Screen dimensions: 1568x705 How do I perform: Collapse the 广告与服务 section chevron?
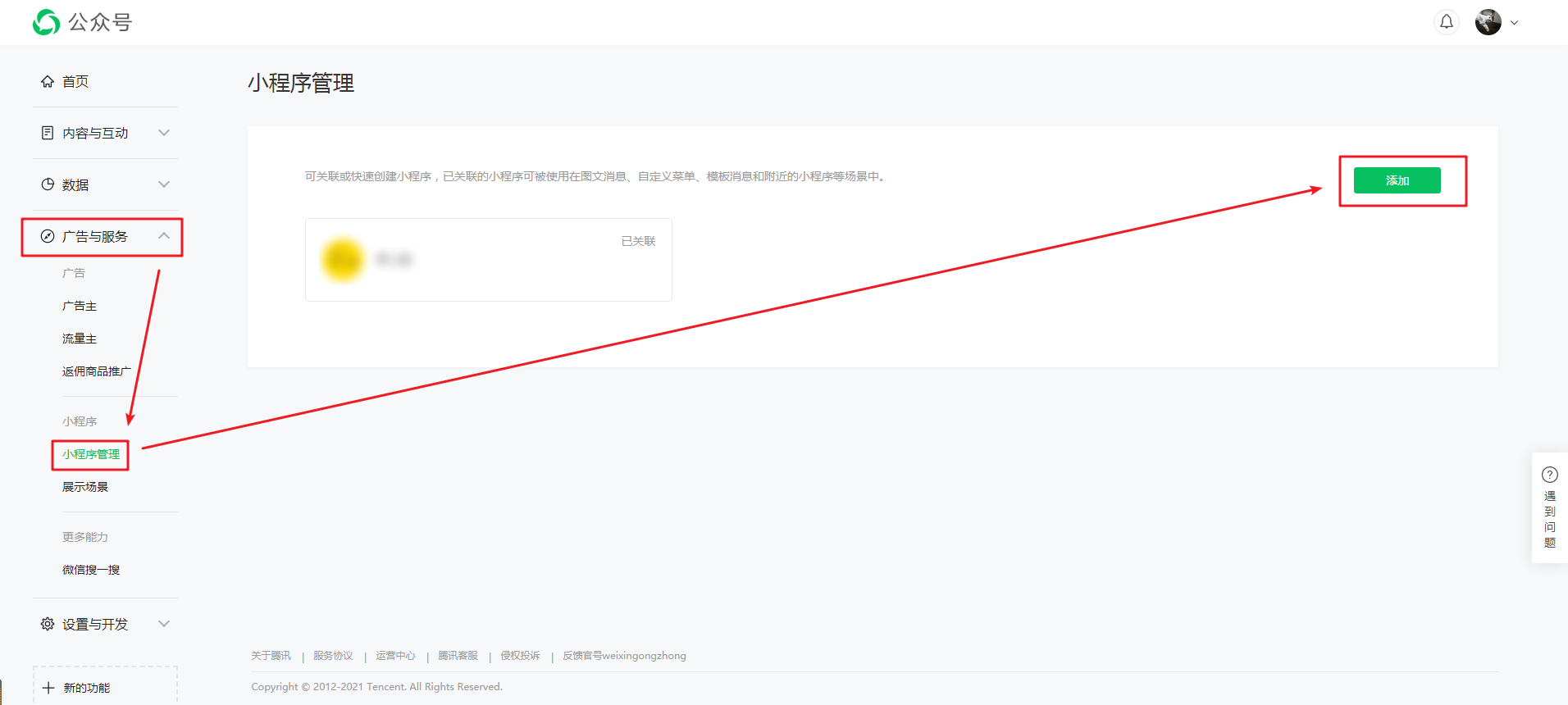pos(164,236)
